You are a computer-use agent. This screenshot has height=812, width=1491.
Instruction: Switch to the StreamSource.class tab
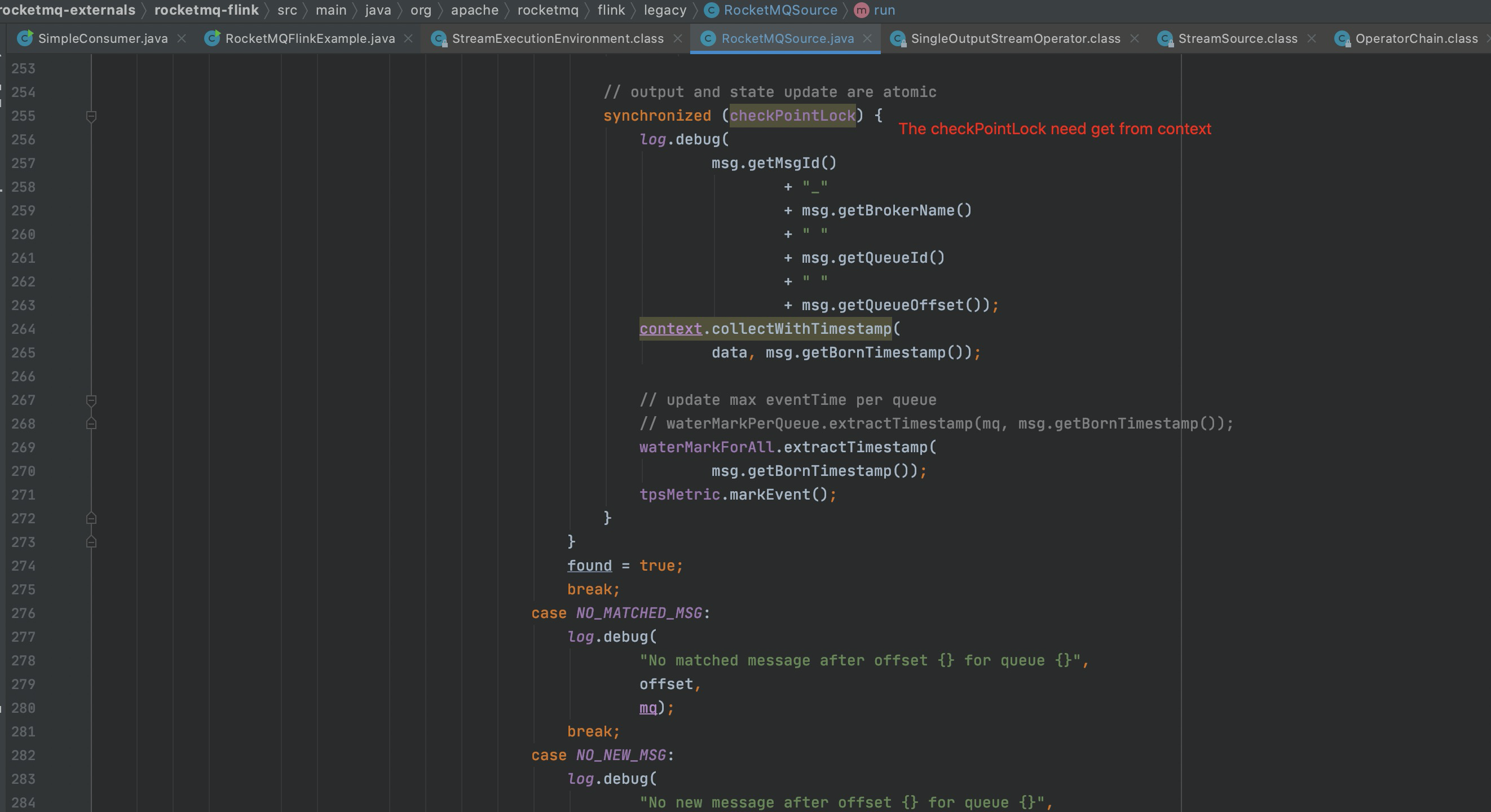tap(1237, 39)
